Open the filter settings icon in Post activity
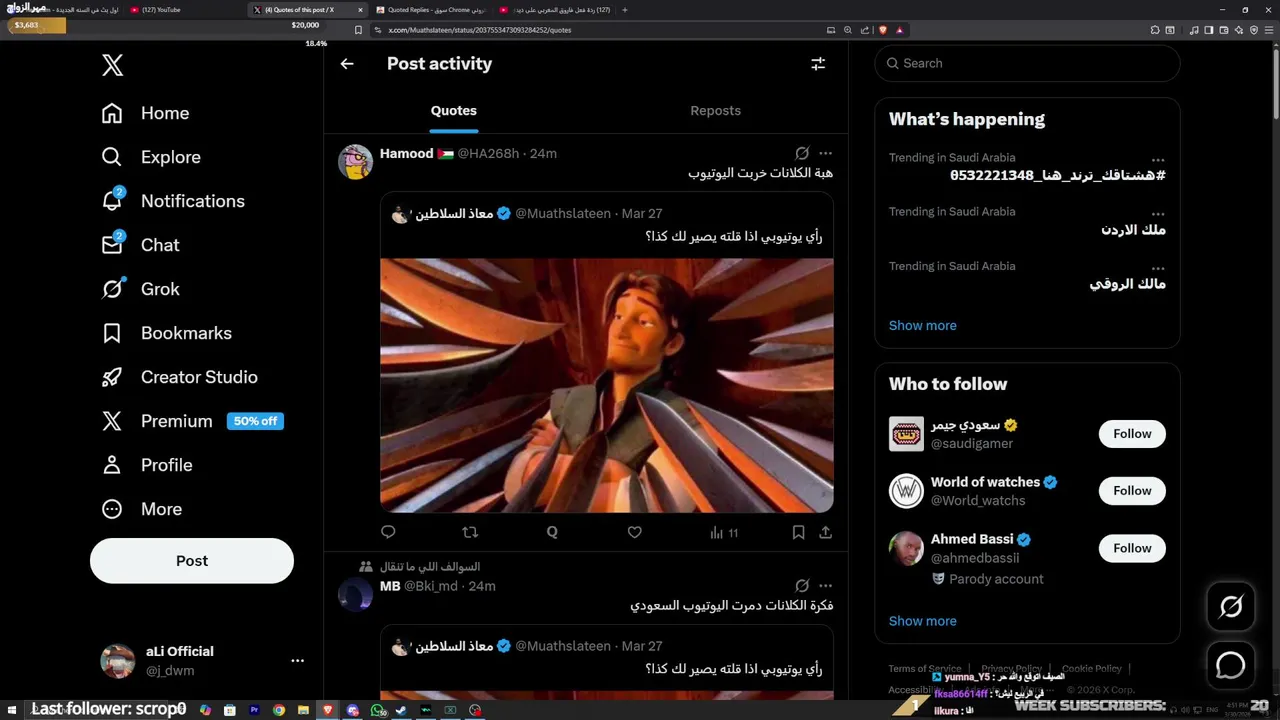1280x720 pixels. 818,64
